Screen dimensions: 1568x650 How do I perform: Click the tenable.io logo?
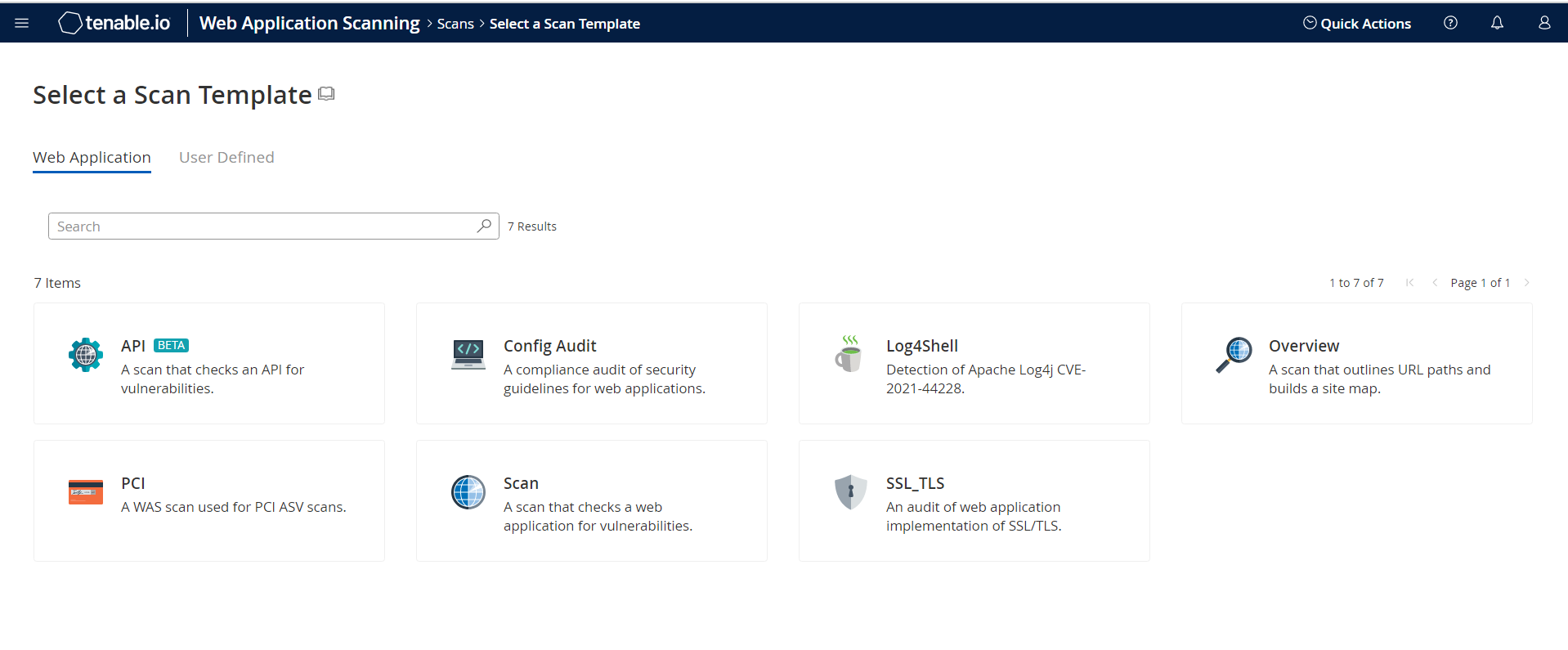[x=114, y=23]
